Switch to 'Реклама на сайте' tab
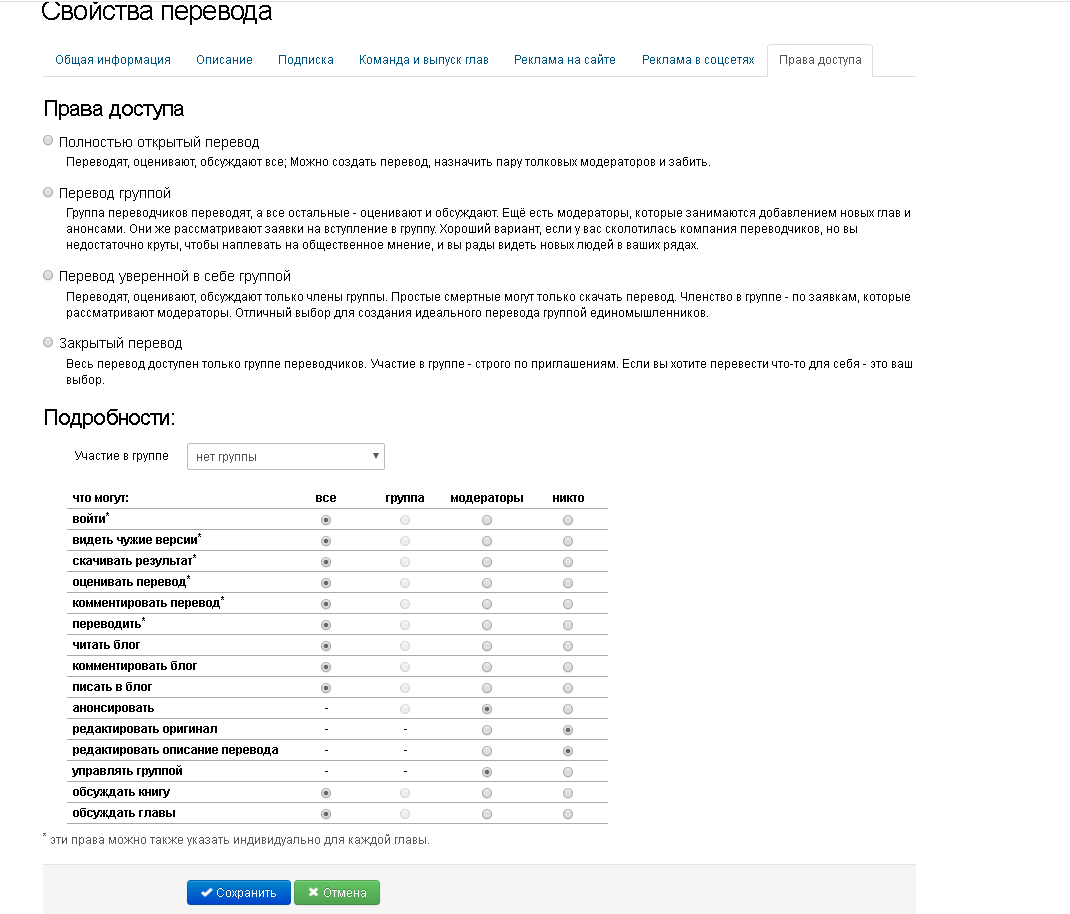Screen dimensions: 1070x914 (565, 60)
